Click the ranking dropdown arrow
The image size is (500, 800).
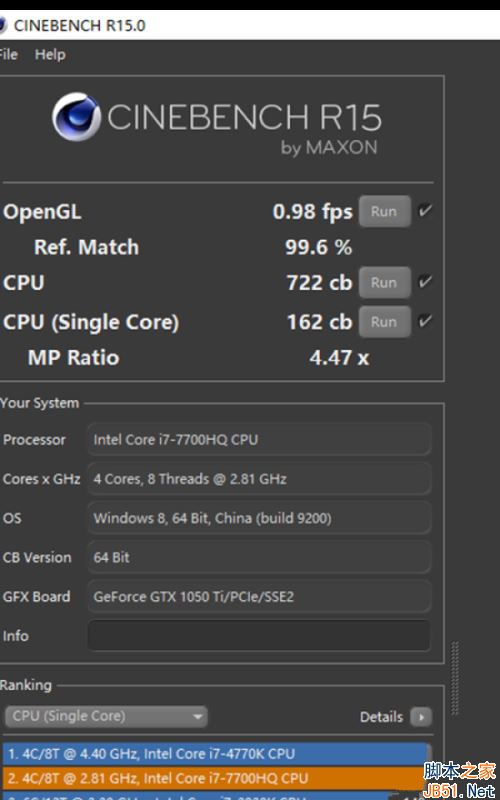[x=197, y=717]
